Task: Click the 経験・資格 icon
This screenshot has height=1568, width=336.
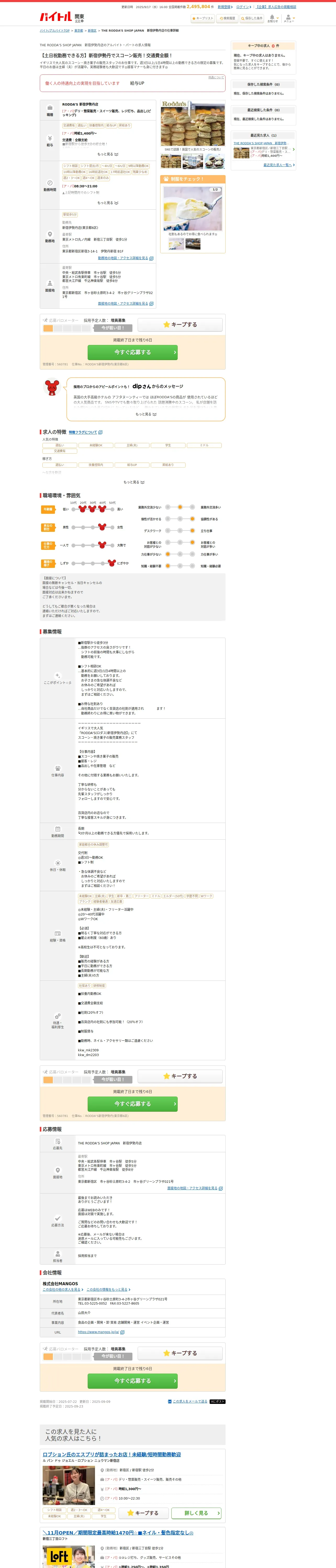Action: click(57, 933)
